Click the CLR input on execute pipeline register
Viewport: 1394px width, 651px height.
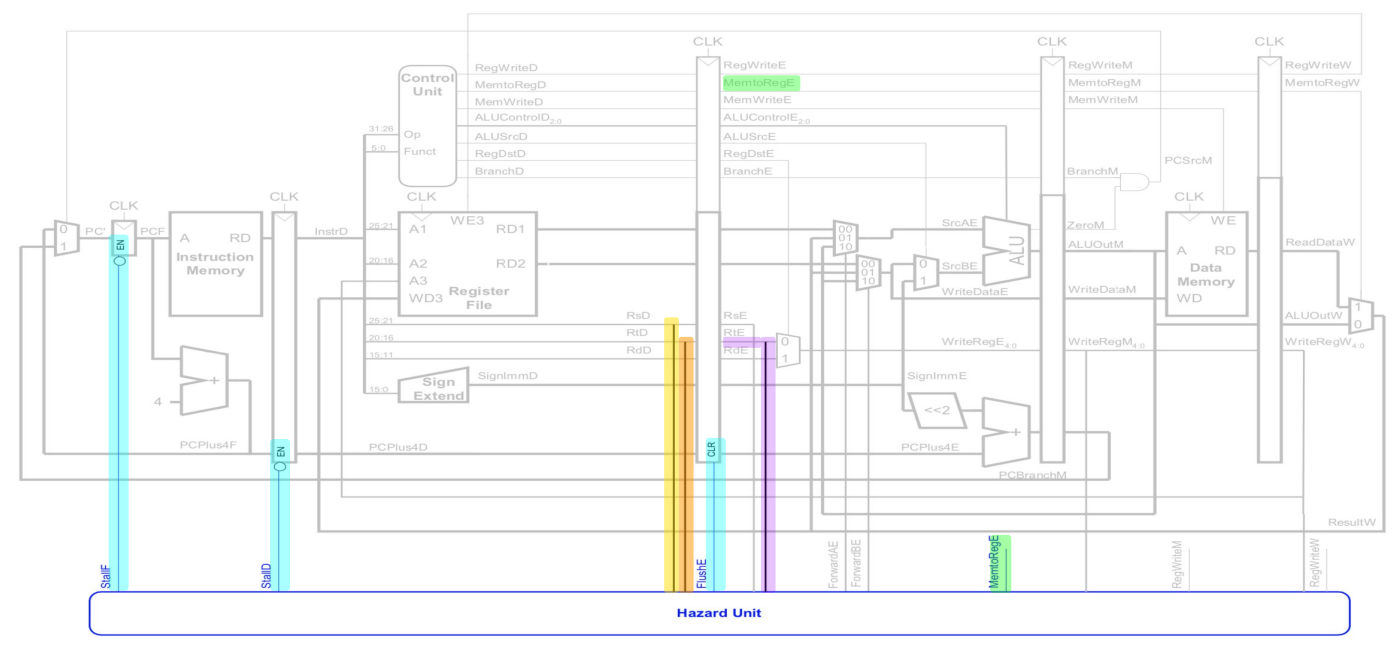point(712,450)
